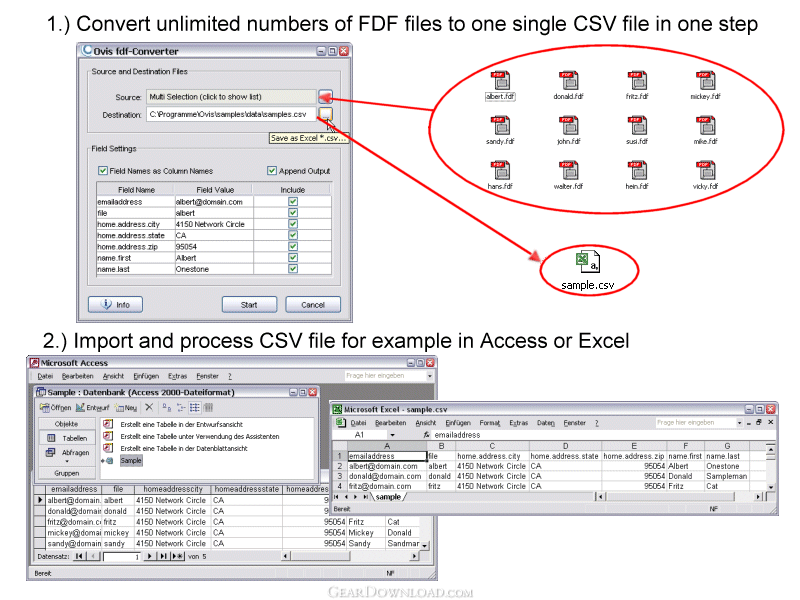Screen dimensions: 800x600
Task: Uncheck Include for name.first field
Action: pos(293,258)
